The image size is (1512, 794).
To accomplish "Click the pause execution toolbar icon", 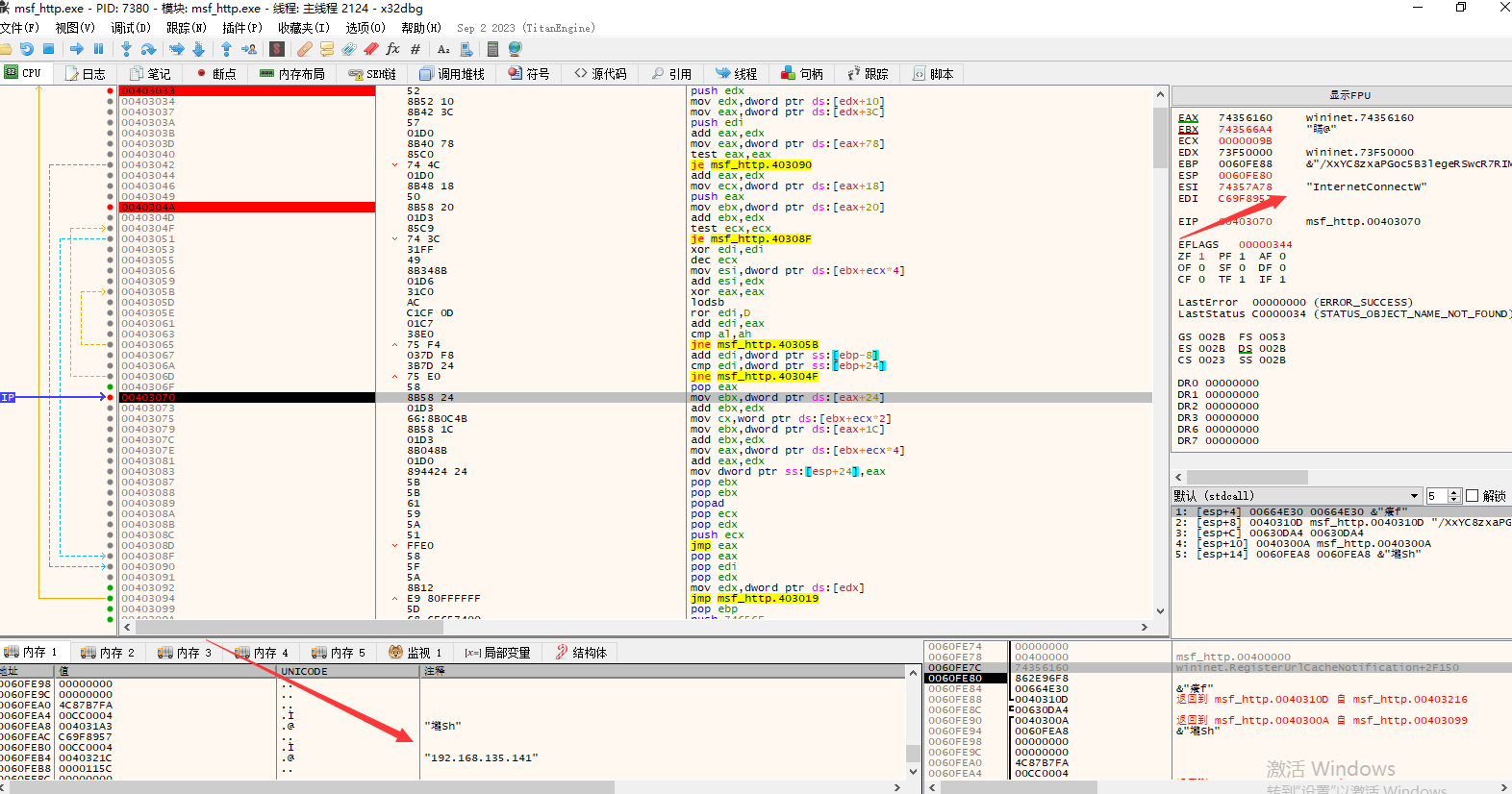I will click(98, 49).
